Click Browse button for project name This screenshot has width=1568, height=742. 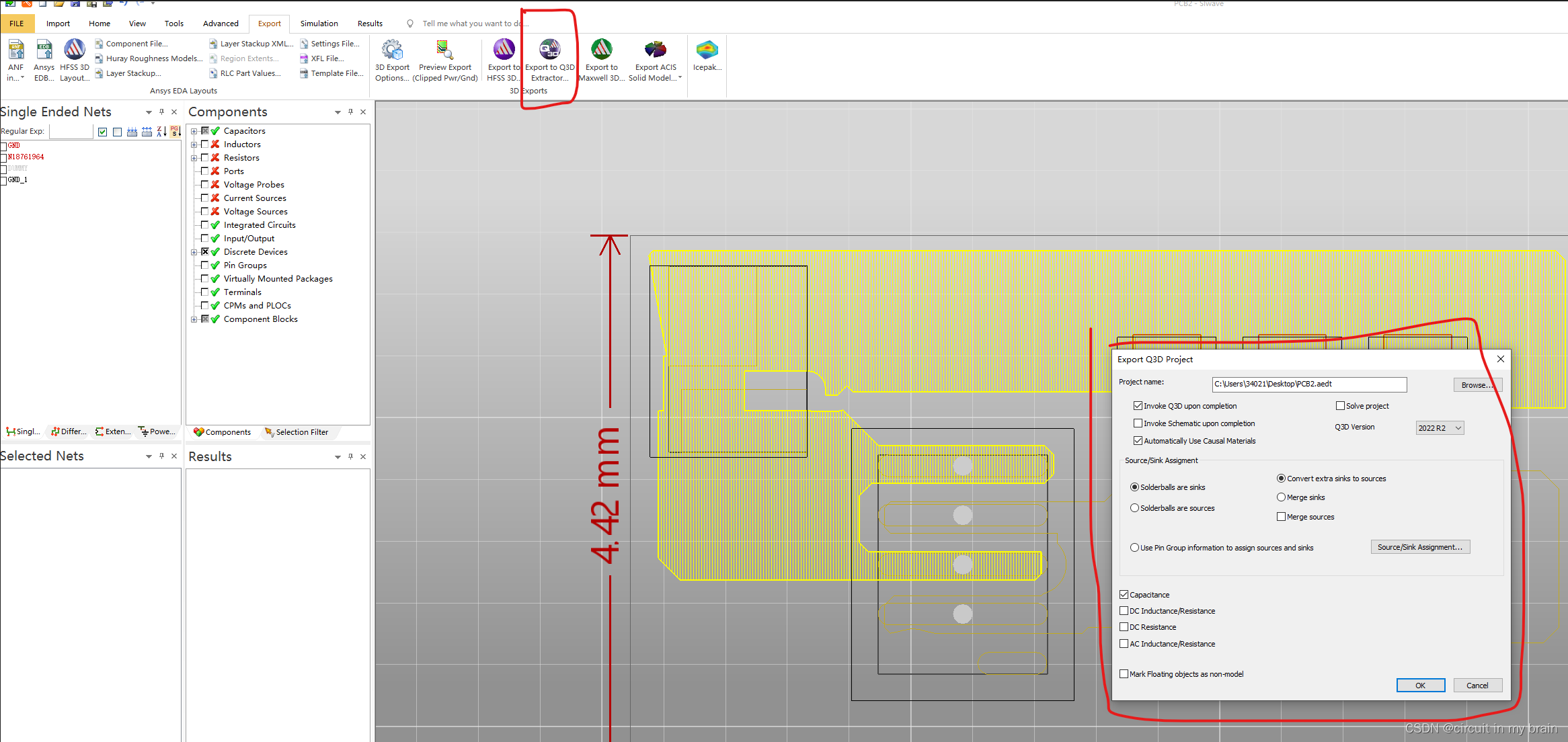1477,385
